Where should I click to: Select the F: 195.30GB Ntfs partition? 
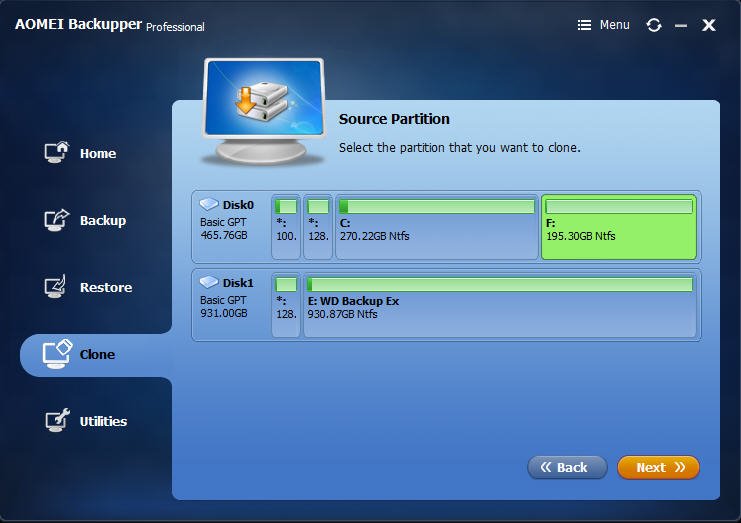(x=619, y=227)
